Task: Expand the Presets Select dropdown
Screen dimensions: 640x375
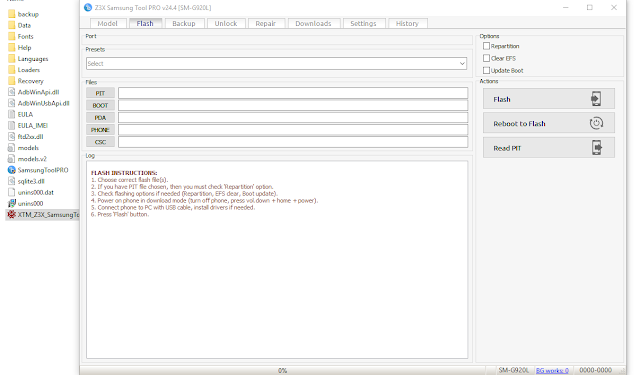Action: pyautogui.click(x=276, y=64)
